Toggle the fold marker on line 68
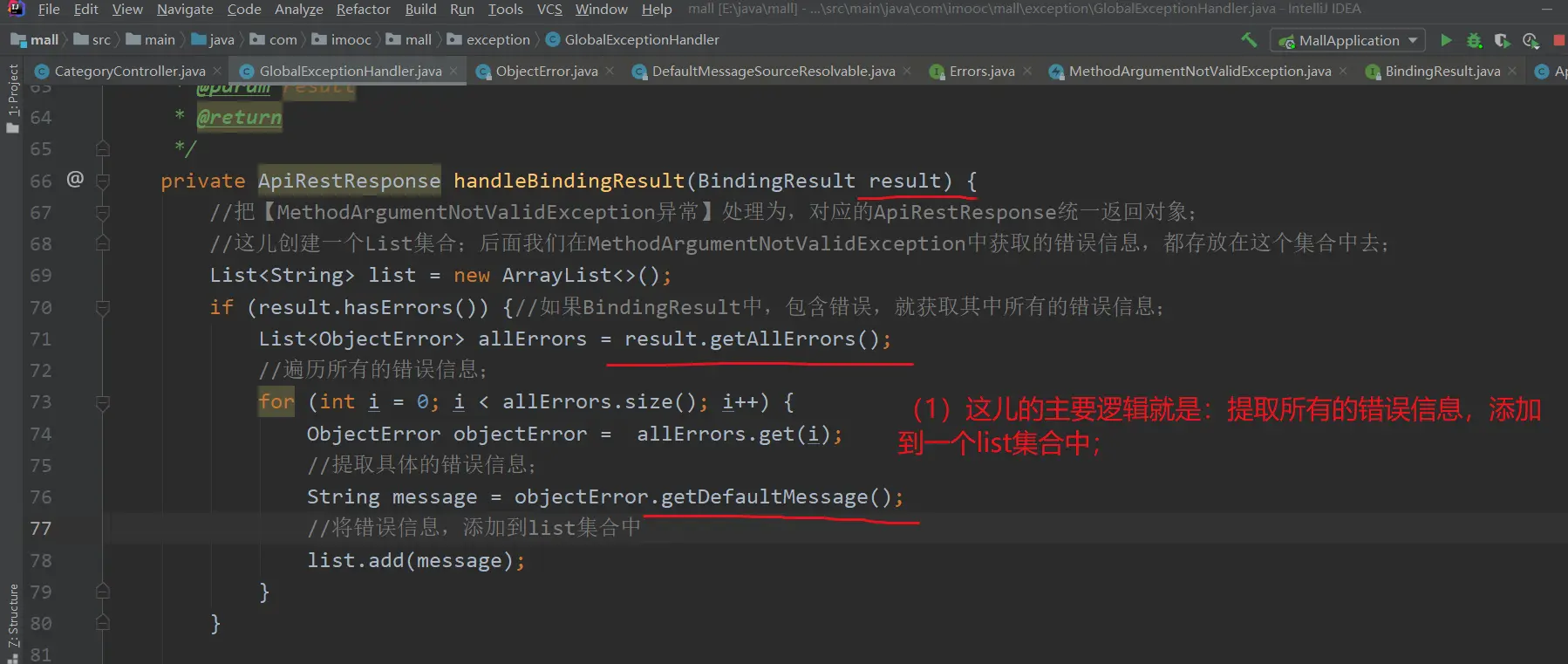 [x=103, y=243]
